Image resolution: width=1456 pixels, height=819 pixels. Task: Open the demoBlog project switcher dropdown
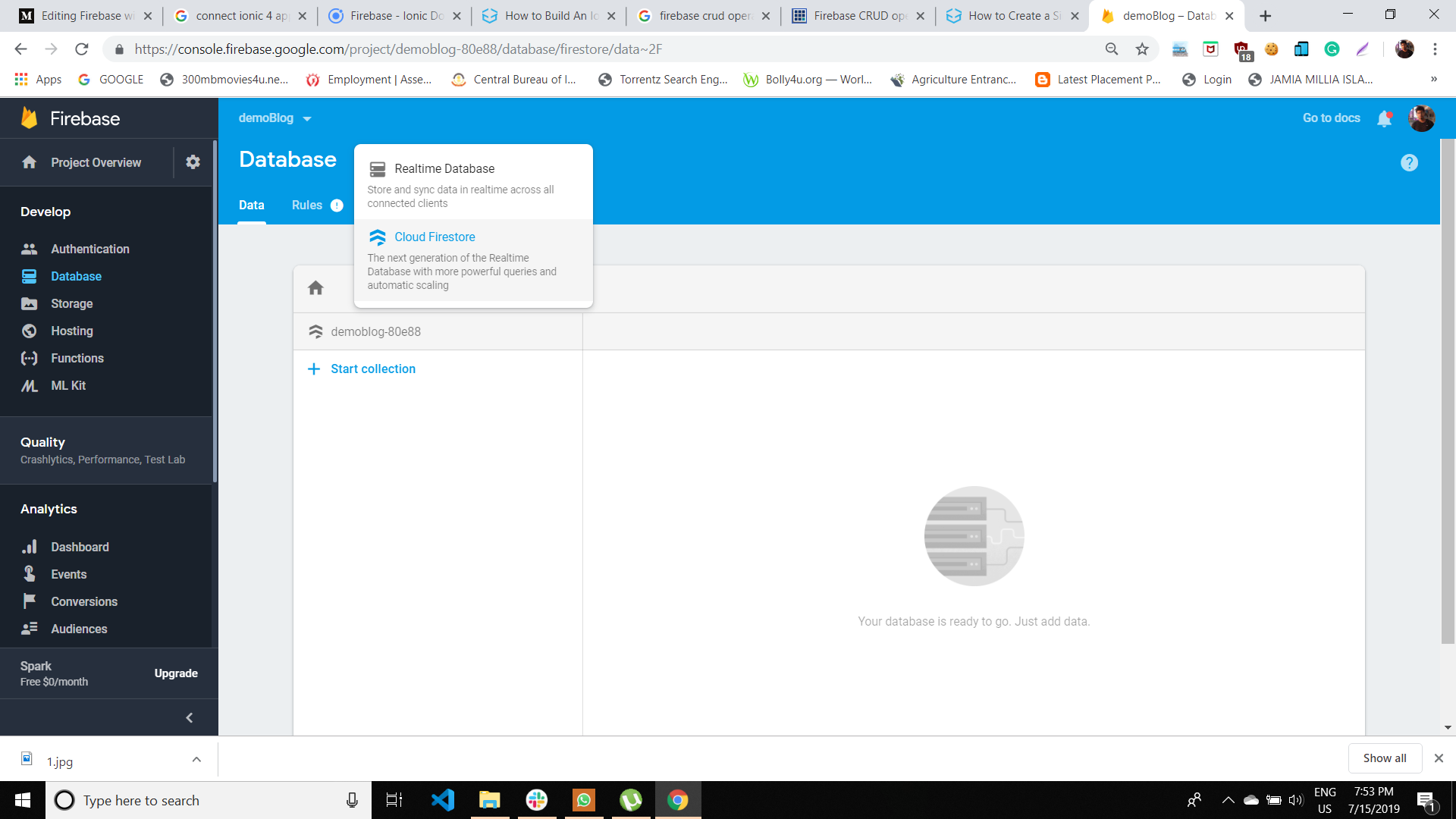click(307, 118)
